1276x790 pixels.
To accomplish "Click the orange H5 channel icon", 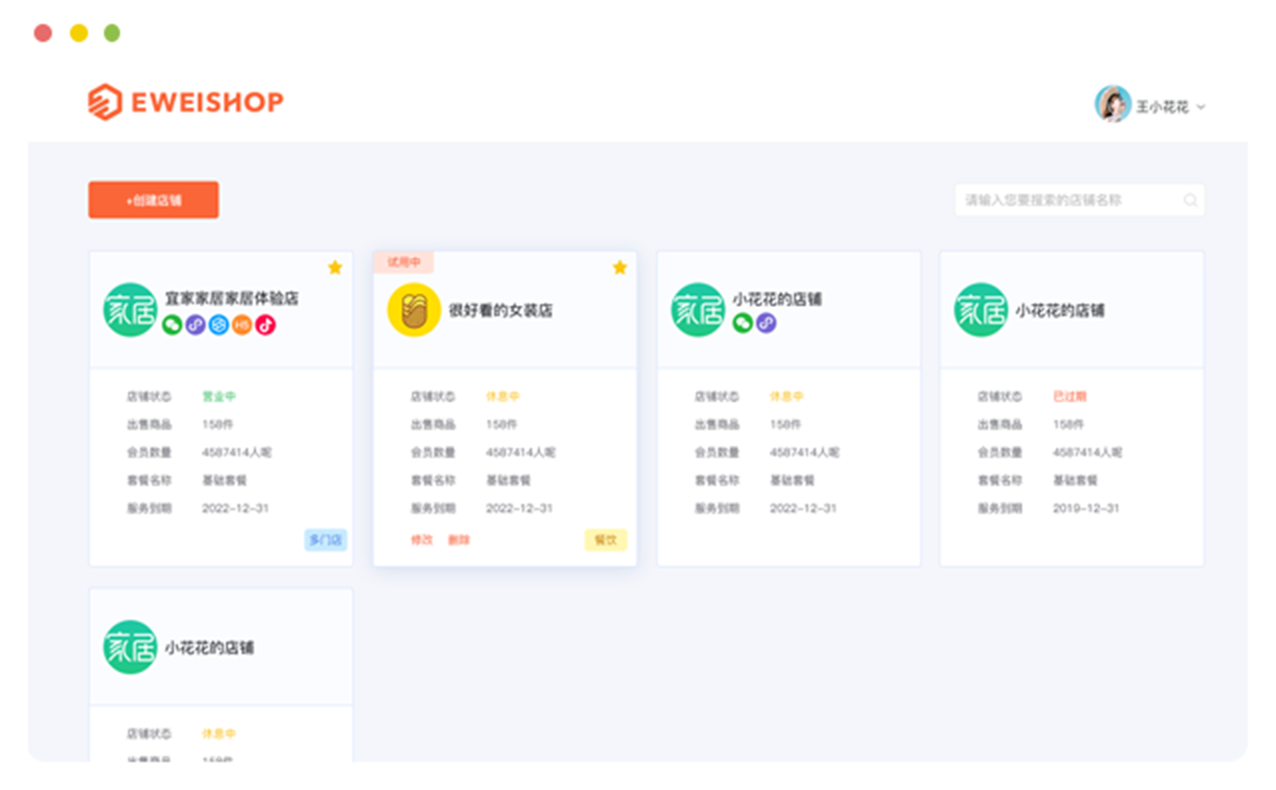I will click(x=242, y=325).
